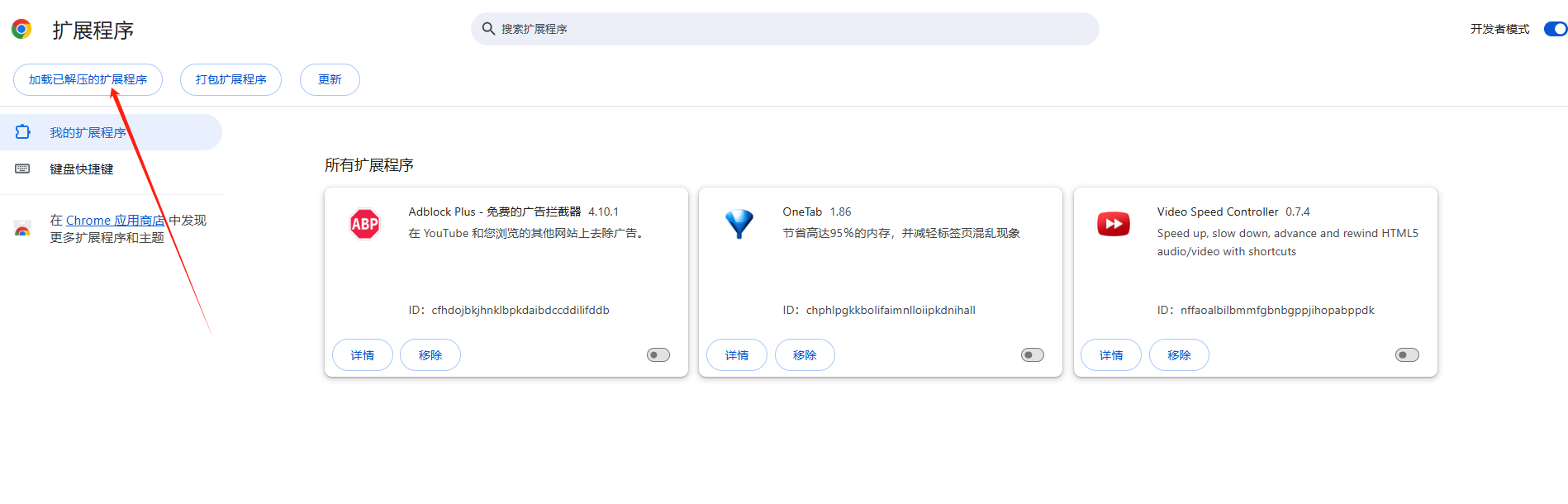Screen dimensions: 1568x504
Task: Click the keyboard shortcuts icon
Action: tap(23, 169)
